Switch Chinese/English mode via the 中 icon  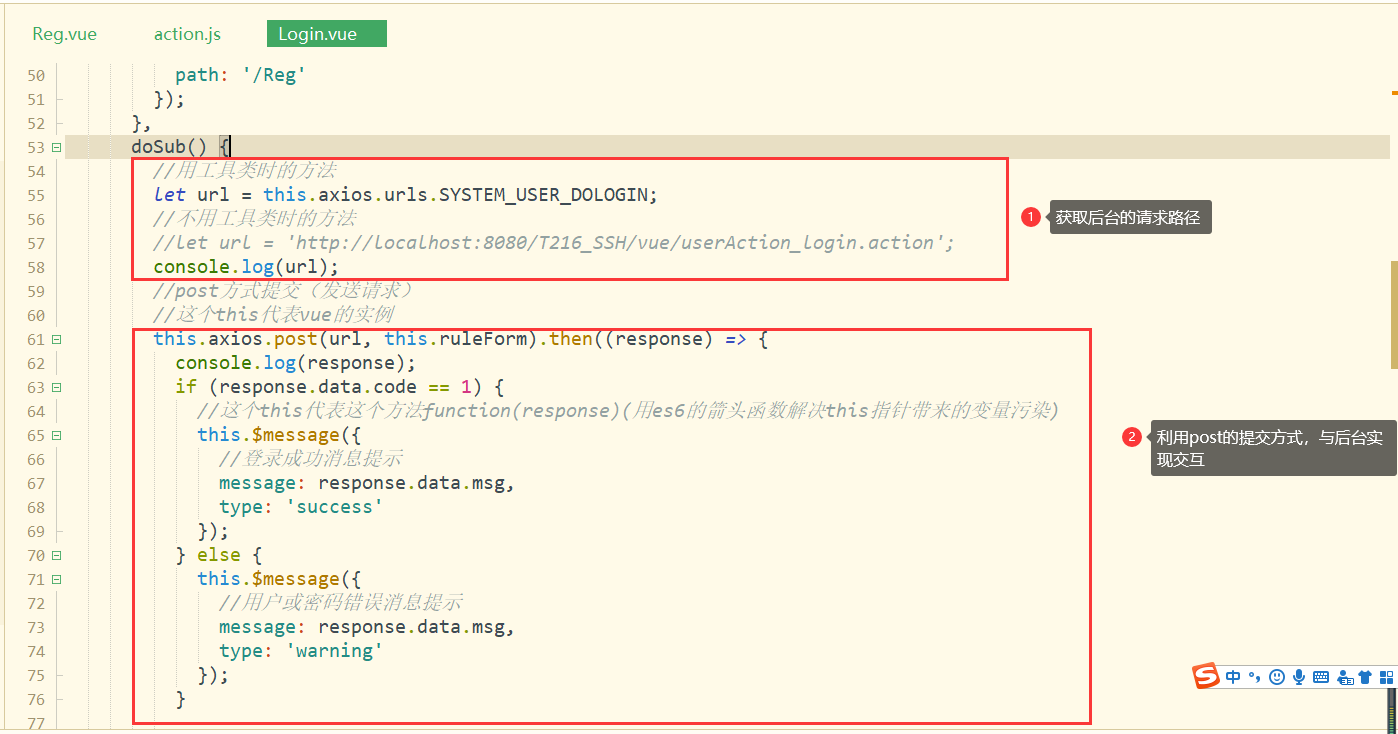click(1233, 677)
